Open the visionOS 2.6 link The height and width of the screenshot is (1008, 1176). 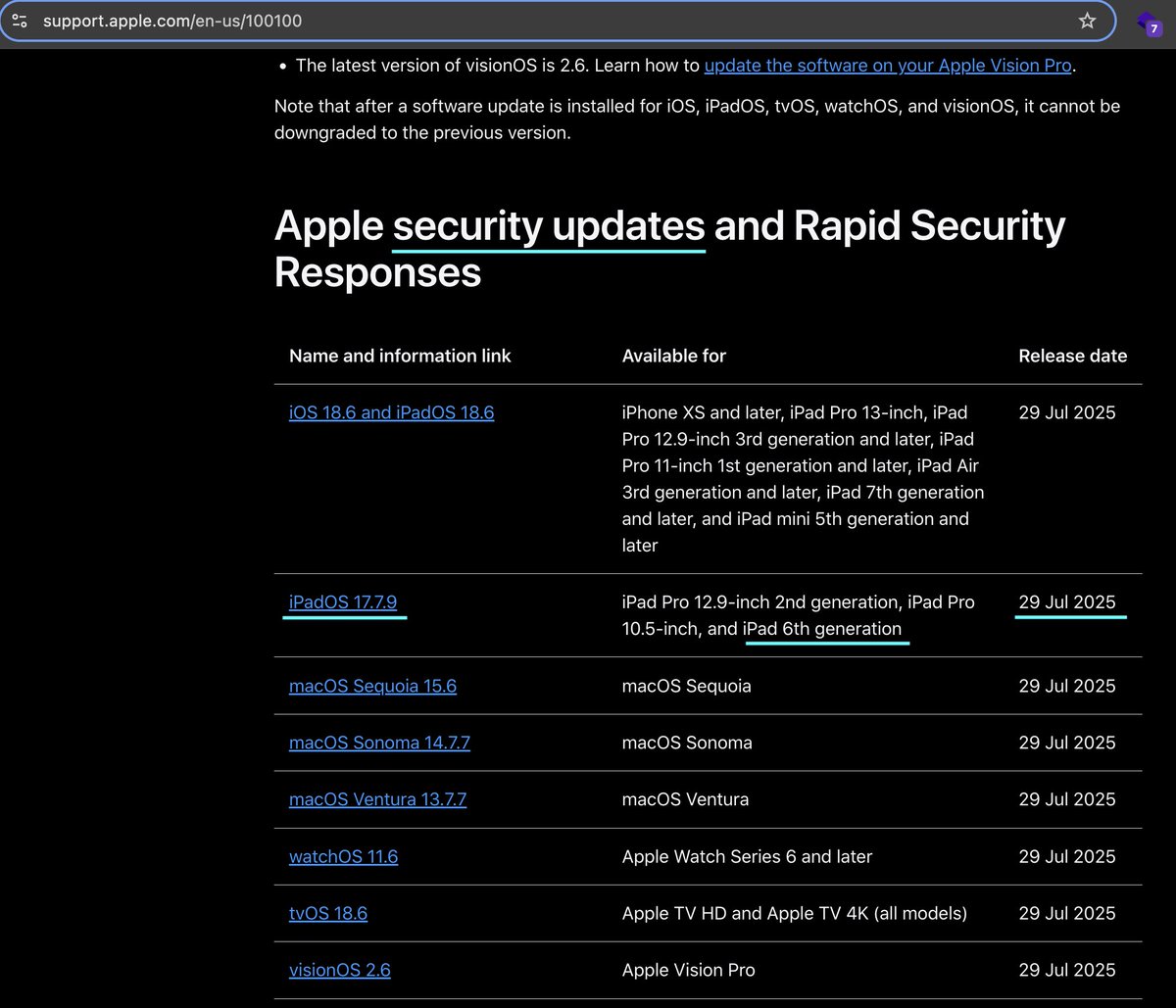point(339,970)
